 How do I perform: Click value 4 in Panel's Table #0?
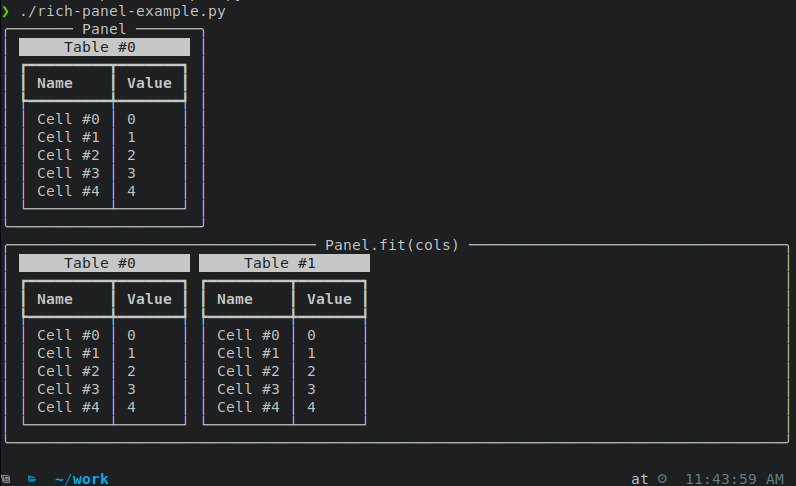pos(131,191)
